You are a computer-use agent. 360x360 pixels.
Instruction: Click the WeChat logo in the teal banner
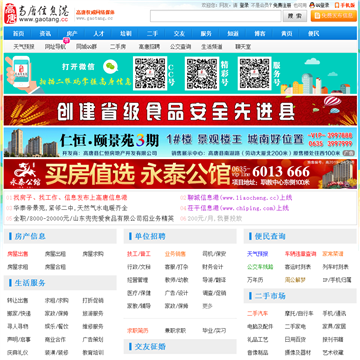[x=111, y=67]
